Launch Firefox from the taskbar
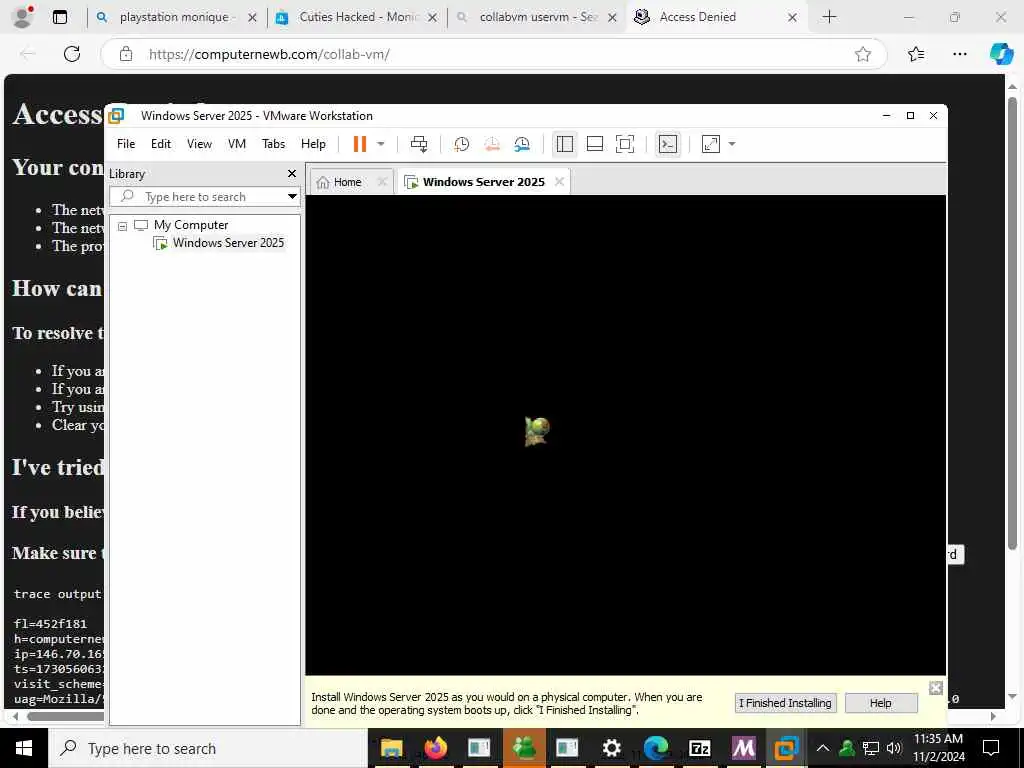 pos(435,748)
